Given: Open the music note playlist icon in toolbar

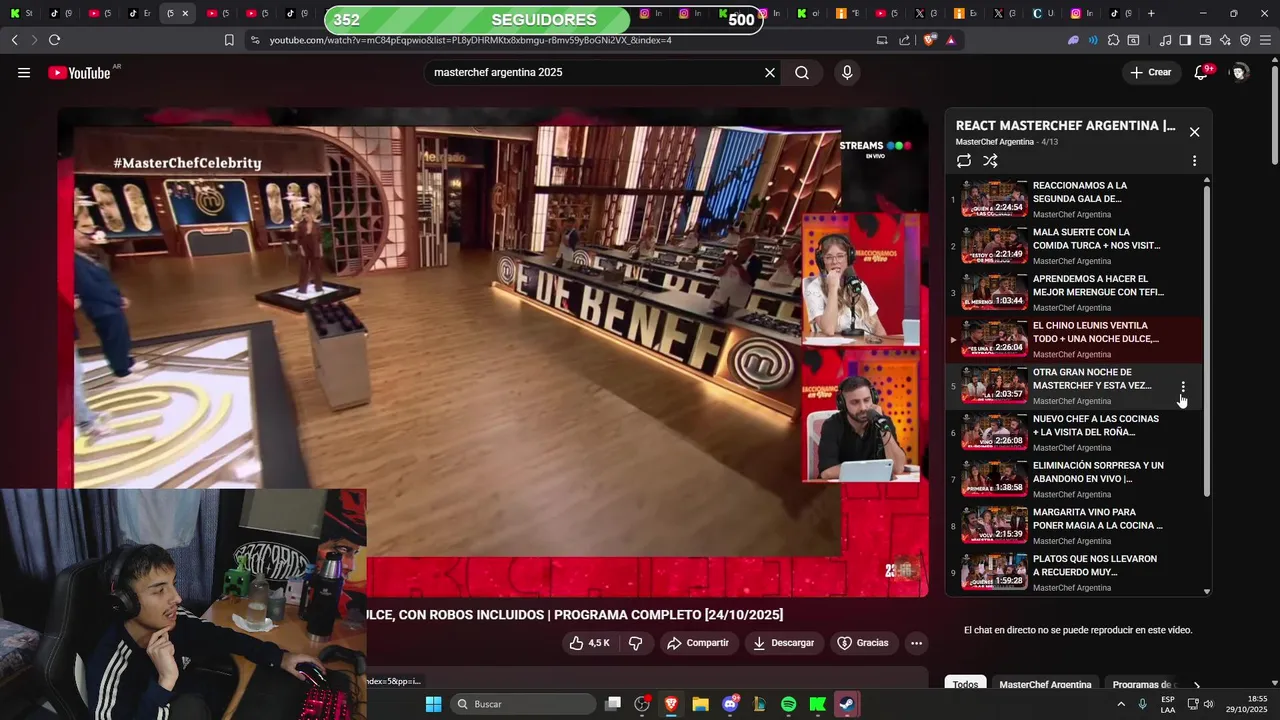Looking at the screenshot, I should pos(1165,40).
